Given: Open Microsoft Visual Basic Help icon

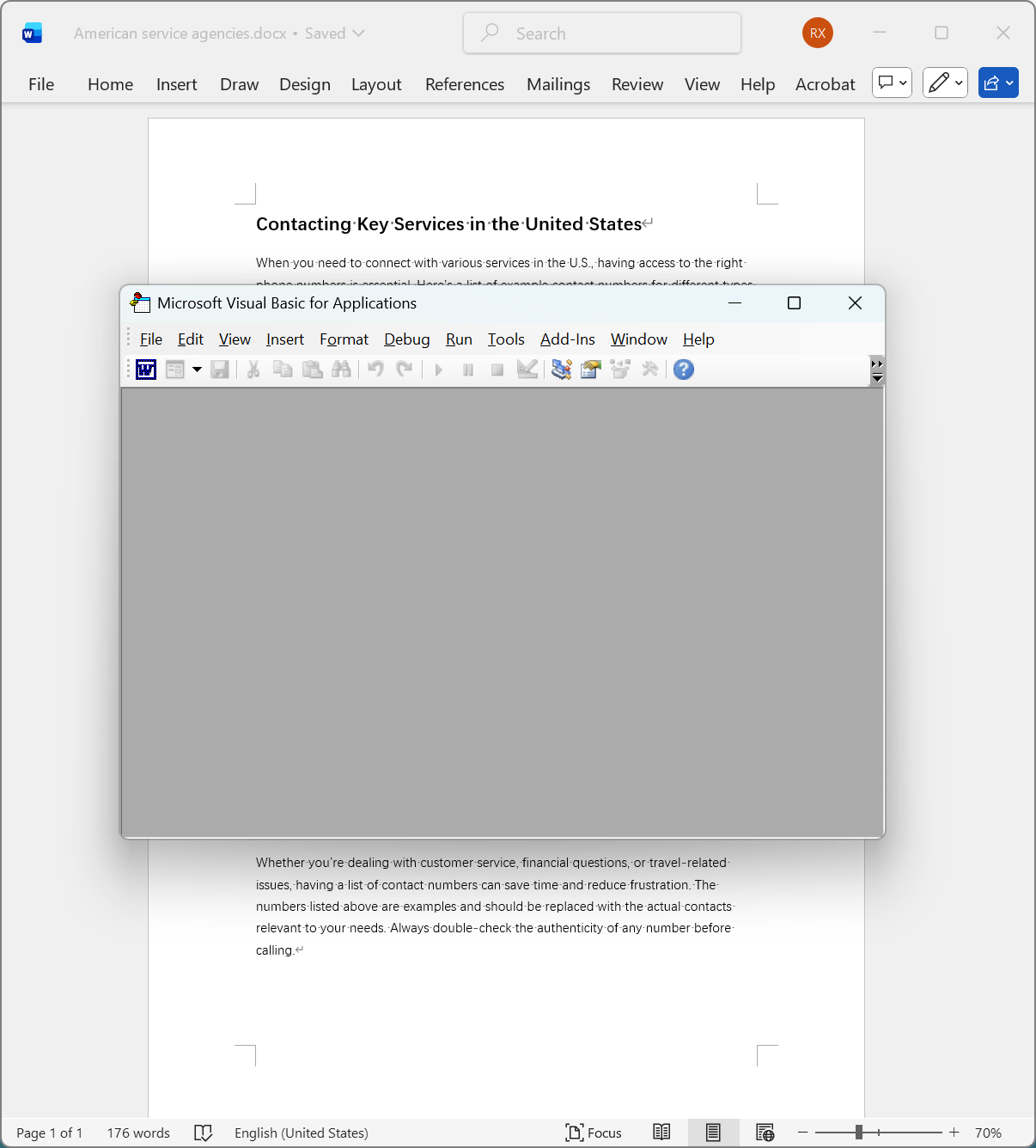Looking at the screenshot, I should click(x=683, y=369).
